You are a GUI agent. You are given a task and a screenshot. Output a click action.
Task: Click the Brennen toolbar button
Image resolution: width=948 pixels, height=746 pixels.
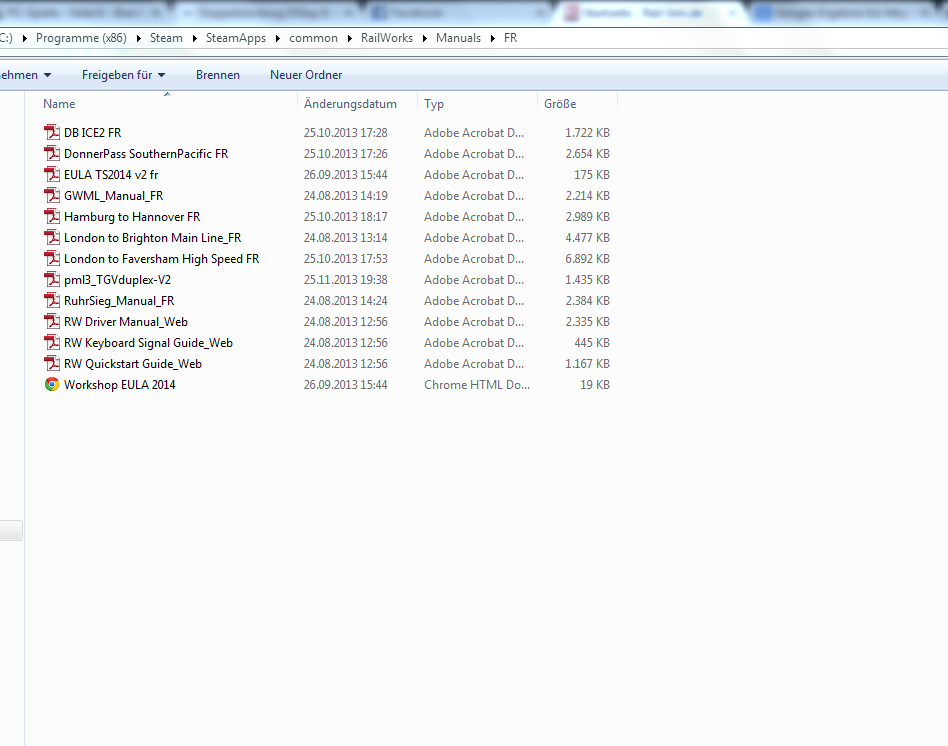click(218, 75)
